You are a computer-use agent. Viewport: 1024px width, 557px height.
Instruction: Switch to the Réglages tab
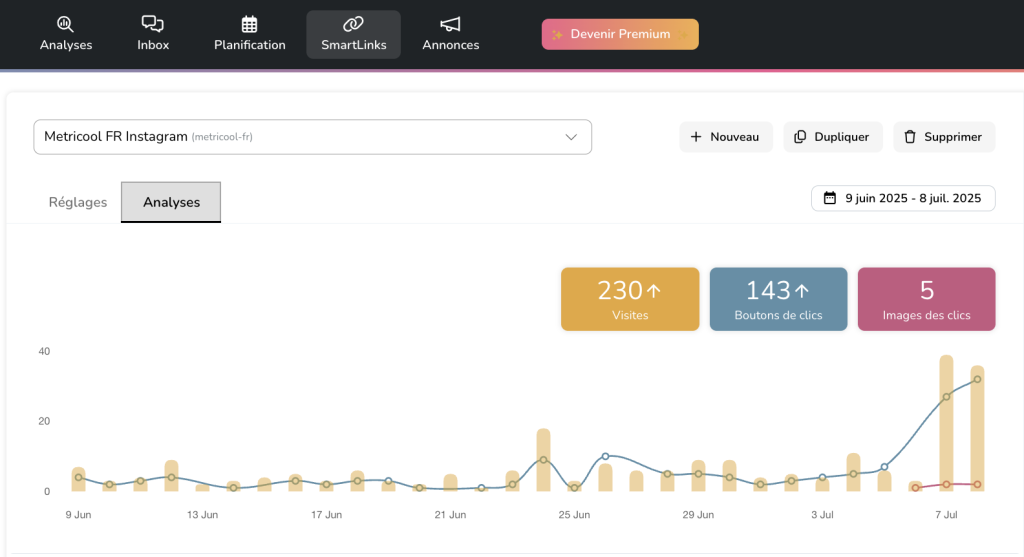pos(78,202)
